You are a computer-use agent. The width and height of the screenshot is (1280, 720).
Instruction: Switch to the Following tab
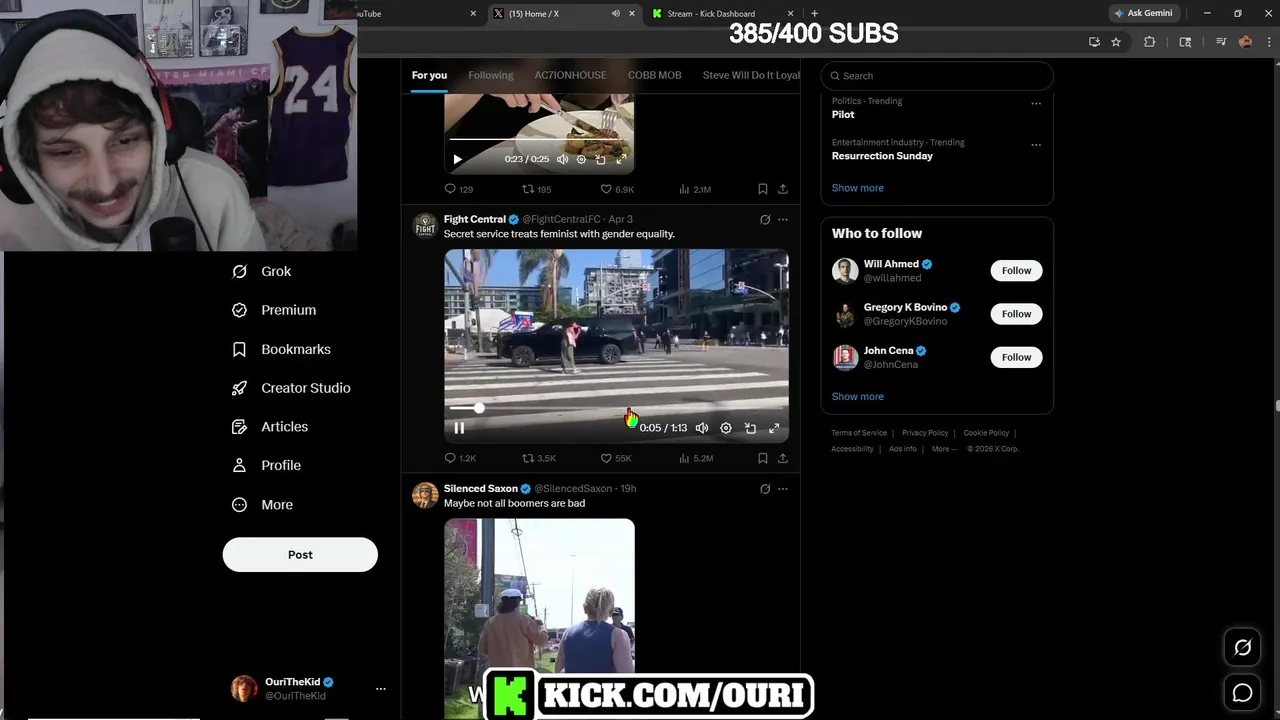(x=491, y=75)
